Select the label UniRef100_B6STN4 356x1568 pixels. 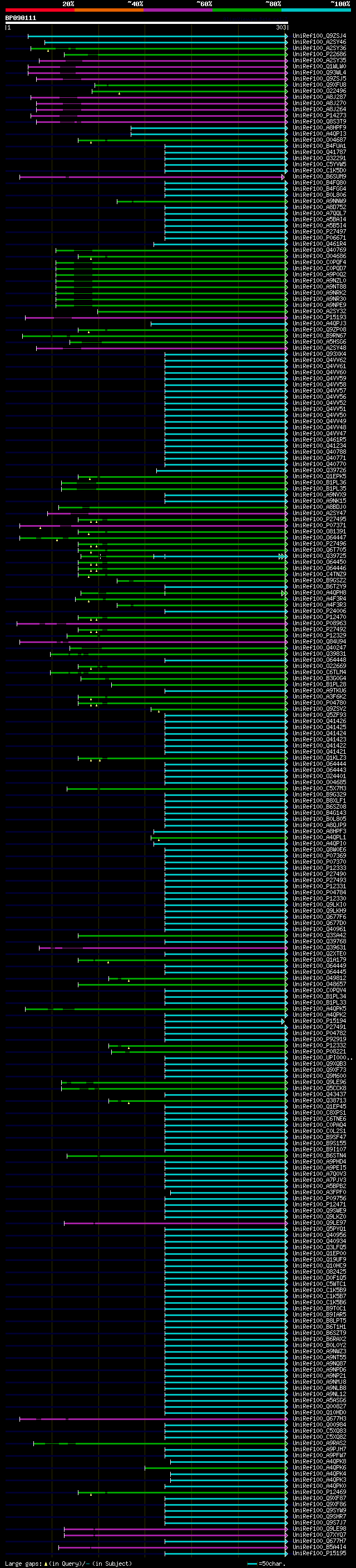pyautogui.click(x=319, y=1155)
